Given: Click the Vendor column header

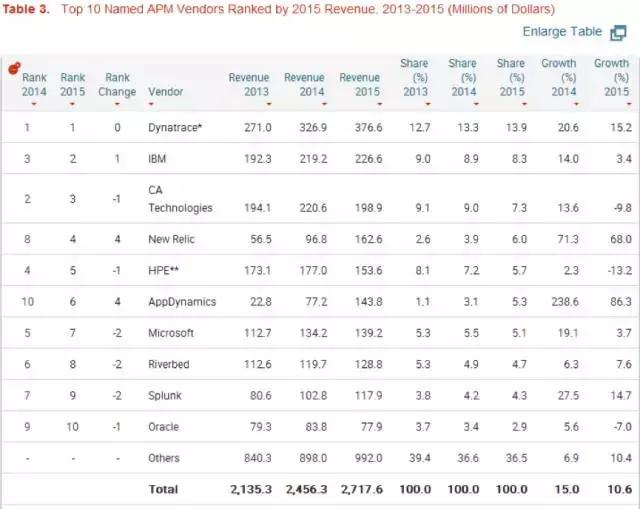Looking at the screenshot, I should (165, 92).
